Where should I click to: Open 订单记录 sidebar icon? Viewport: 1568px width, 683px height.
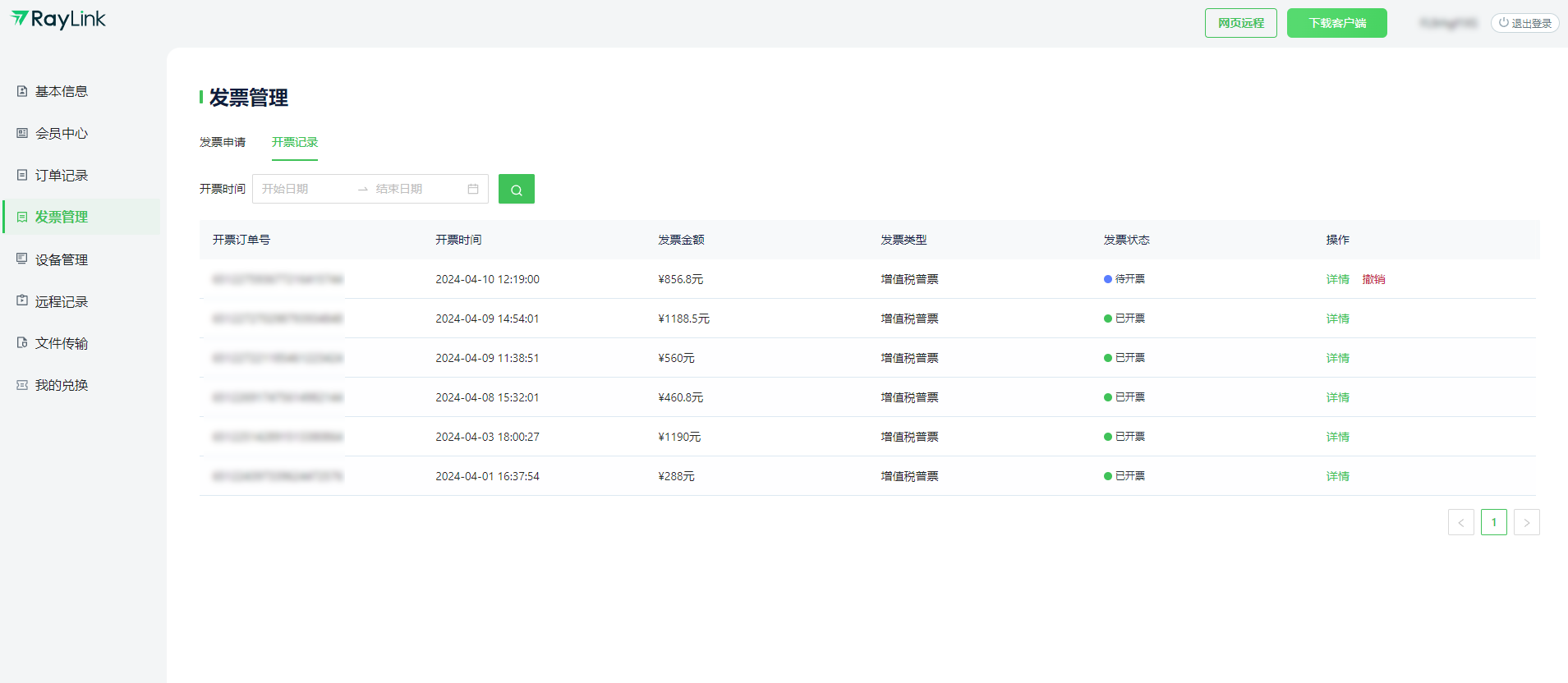pos(22,175)
